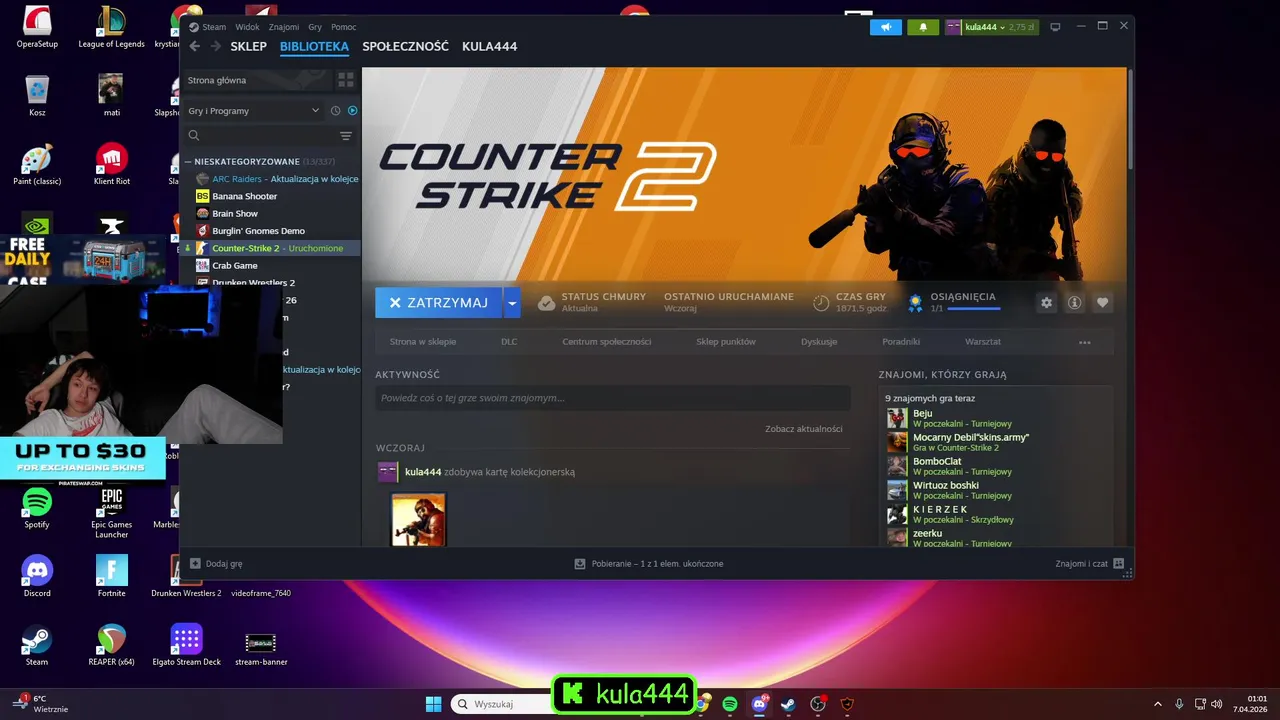Open the blue announcements megaphone button
1280x720 pixels.
pos(885,27)
